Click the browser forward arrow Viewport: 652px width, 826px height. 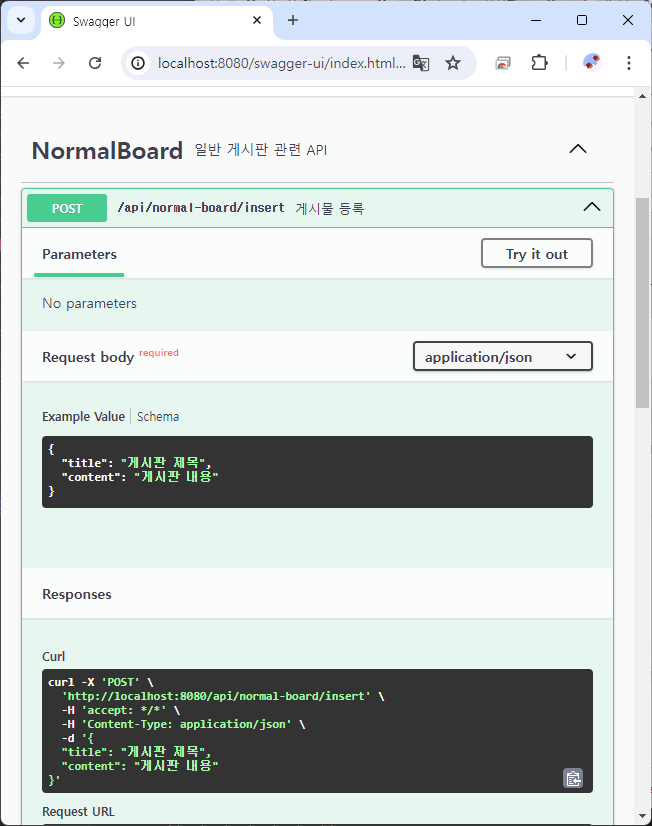click(59, 63)
